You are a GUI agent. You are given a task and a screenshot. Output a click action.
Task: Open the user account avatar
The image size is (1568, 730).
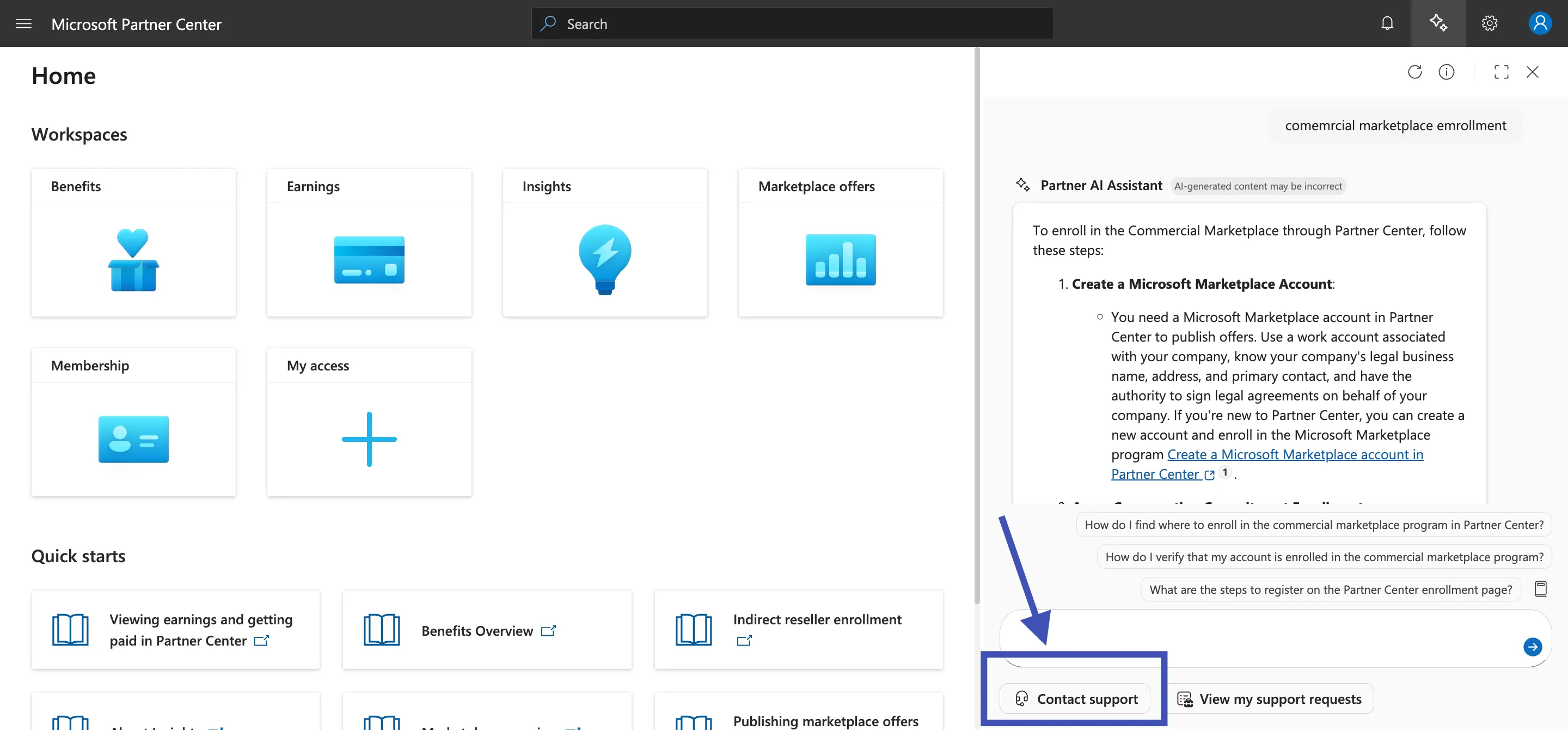click(x=1540, y=24)
